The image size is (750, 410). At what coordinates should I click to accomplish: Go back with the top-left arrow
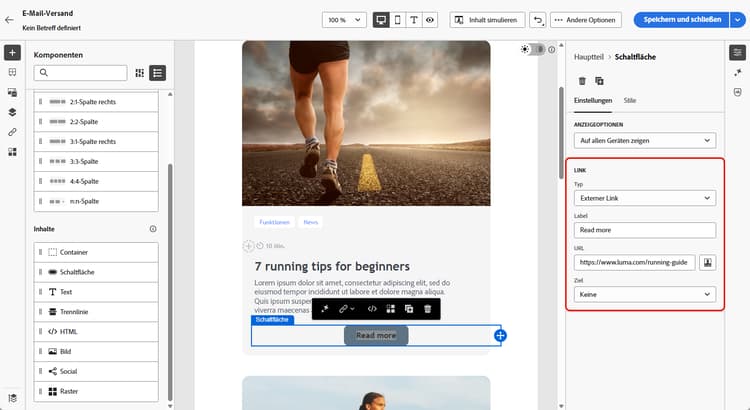[x=9, y=20]
